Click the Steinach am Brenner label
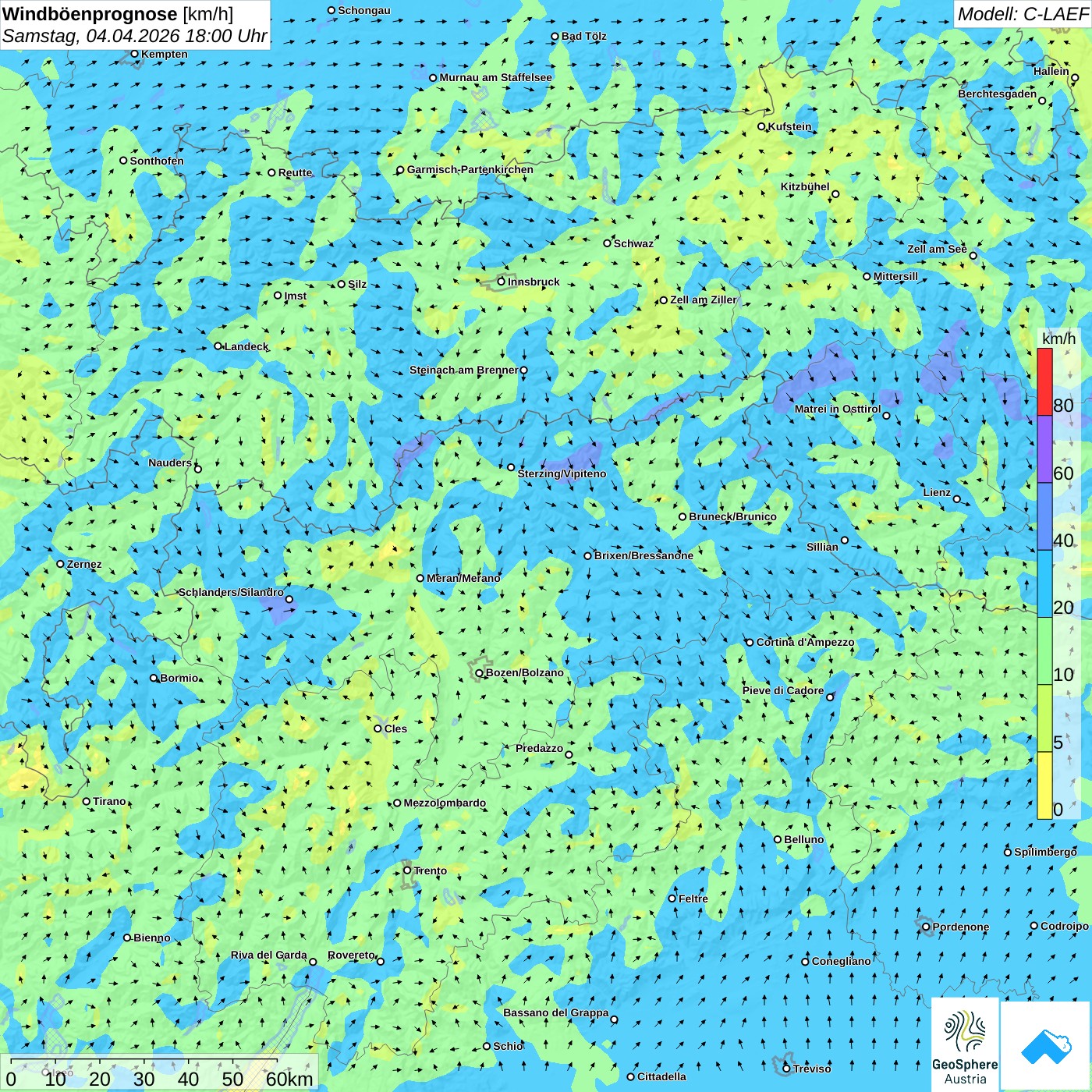 [x=463, y=370]
